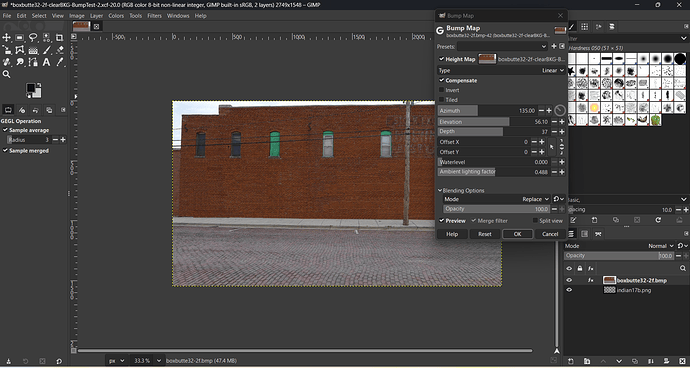Screen dimensions: 690x368
Task: Enable the Tiled checkbox
Action: pos(441,100)
